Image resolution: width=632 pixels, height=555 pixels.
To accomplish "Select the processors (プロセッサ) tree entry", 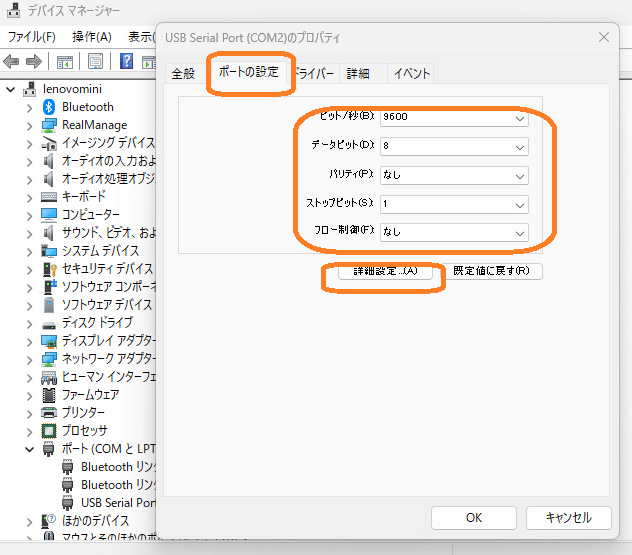I will (84, 431).
